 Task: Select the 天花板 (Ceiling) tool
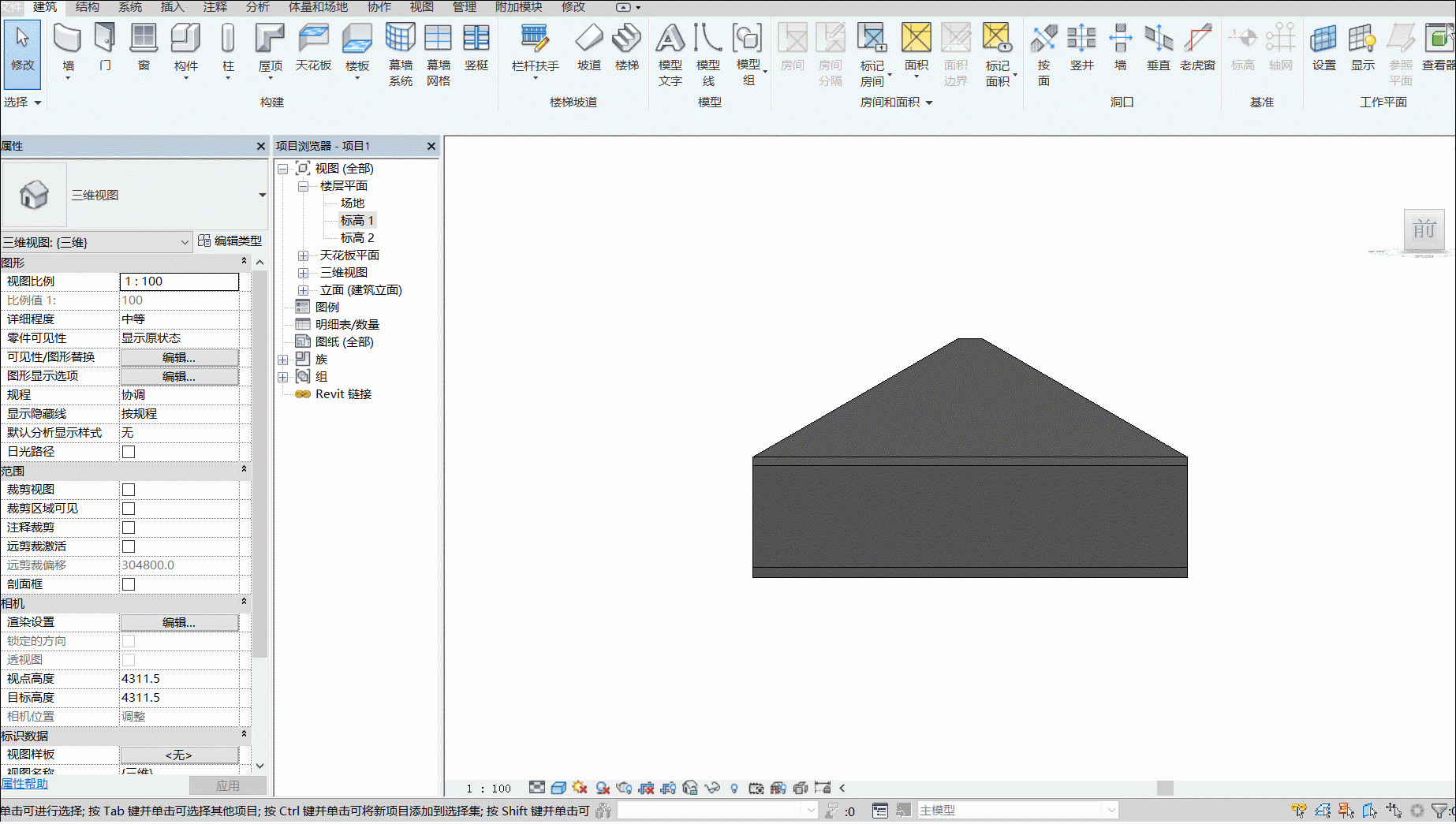[313, 47]
